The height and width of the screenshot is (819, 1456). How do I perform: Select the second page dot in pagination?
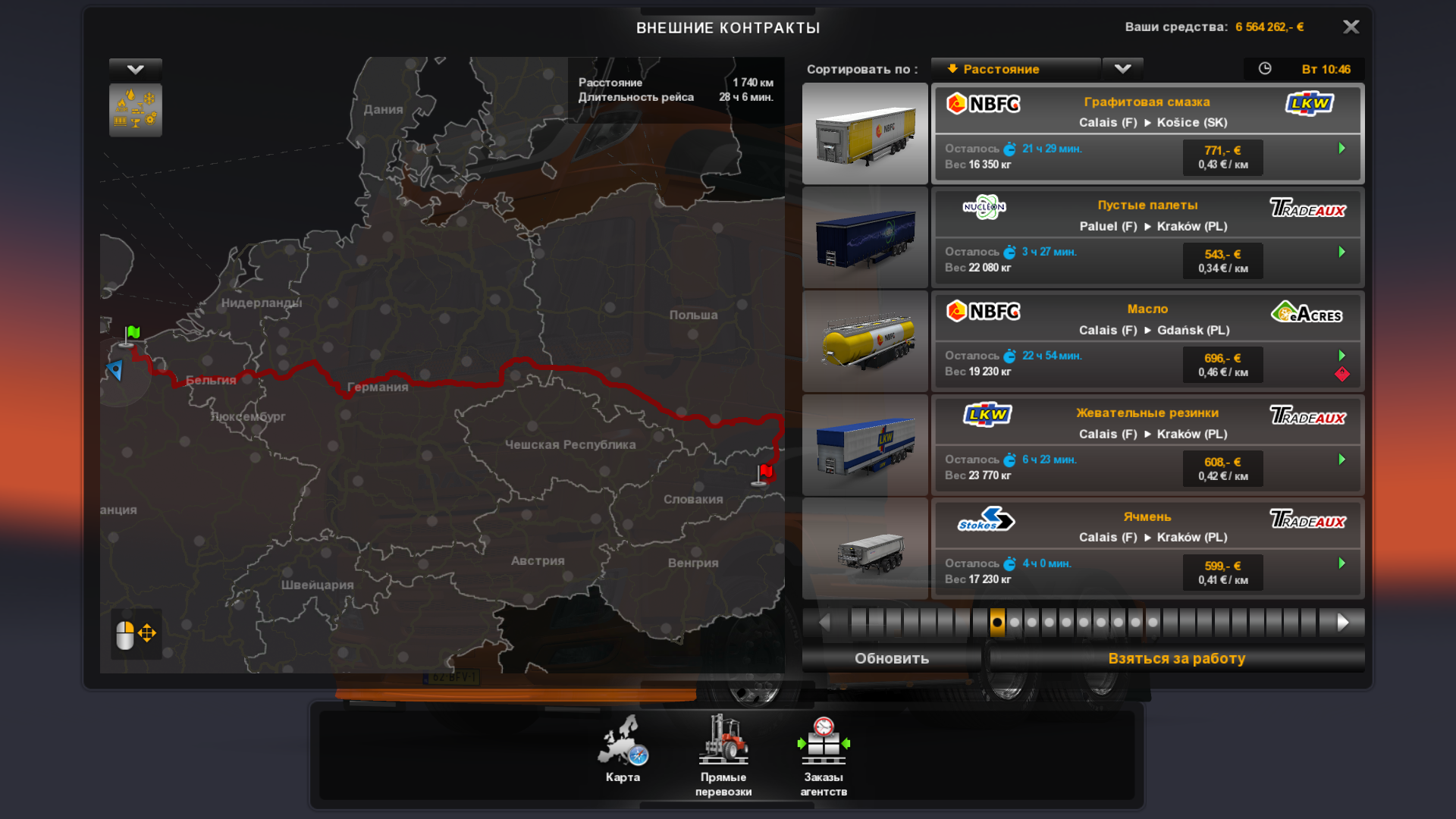(x=1015, y=623)
